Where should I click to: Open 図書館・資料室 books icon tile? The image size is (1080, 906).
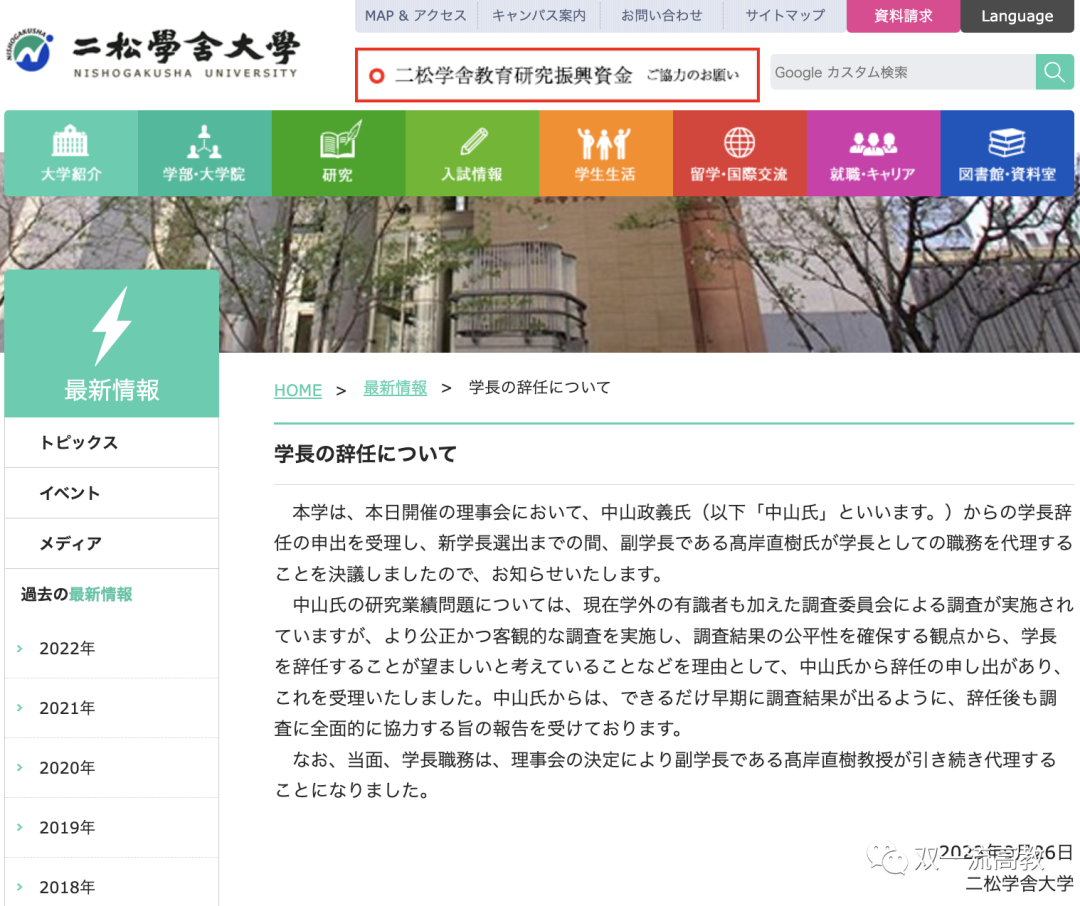[1007, 153]
